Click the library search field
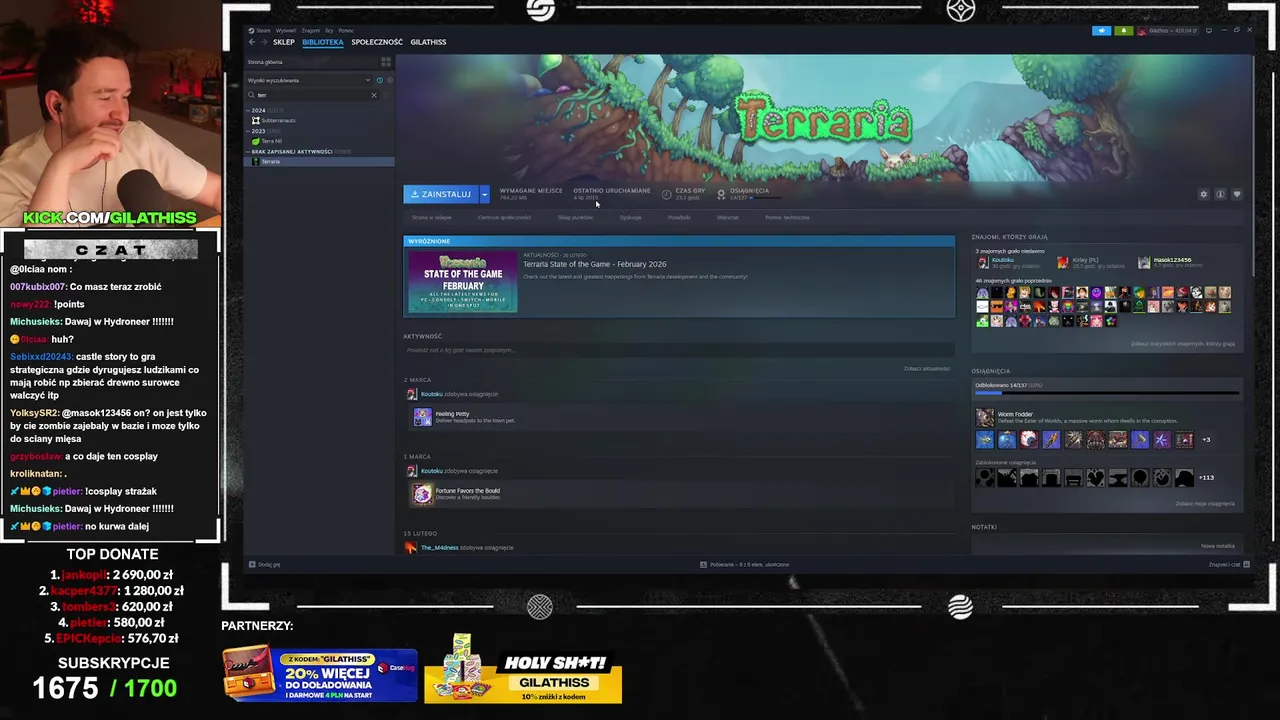 (312, 95)
